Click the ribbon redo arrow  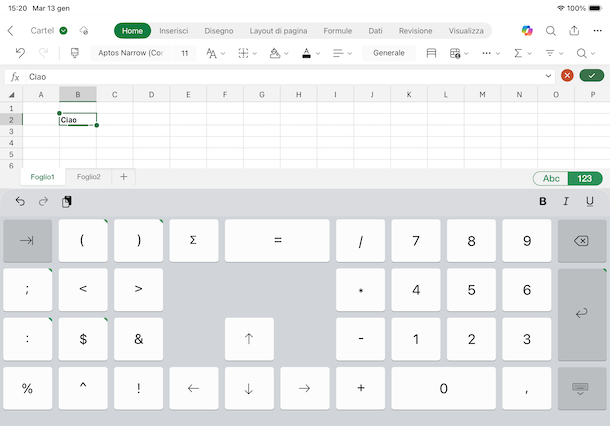pos(43,53)
